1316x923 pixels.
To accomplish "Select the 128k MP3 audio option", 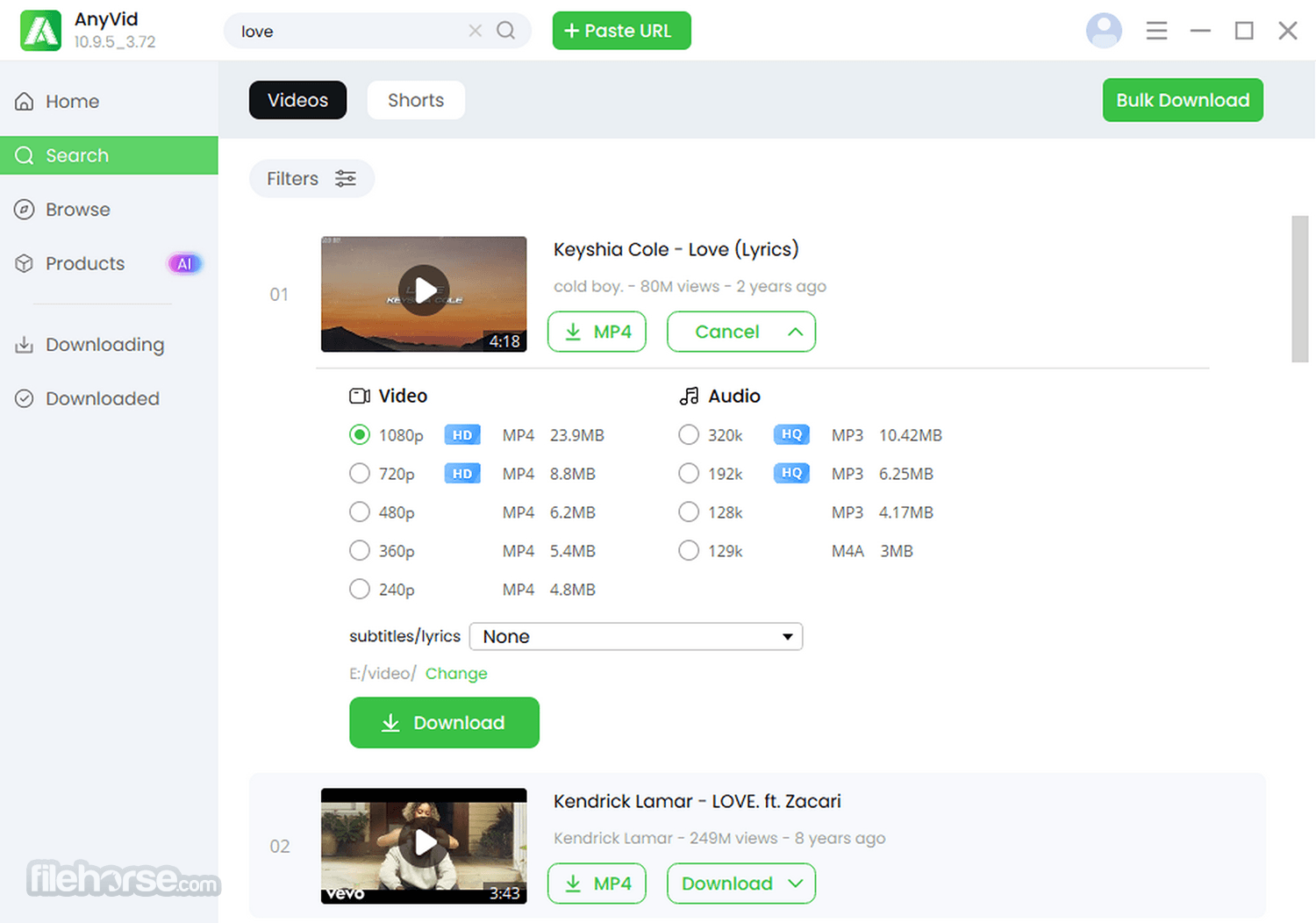I will click(689, 512).
